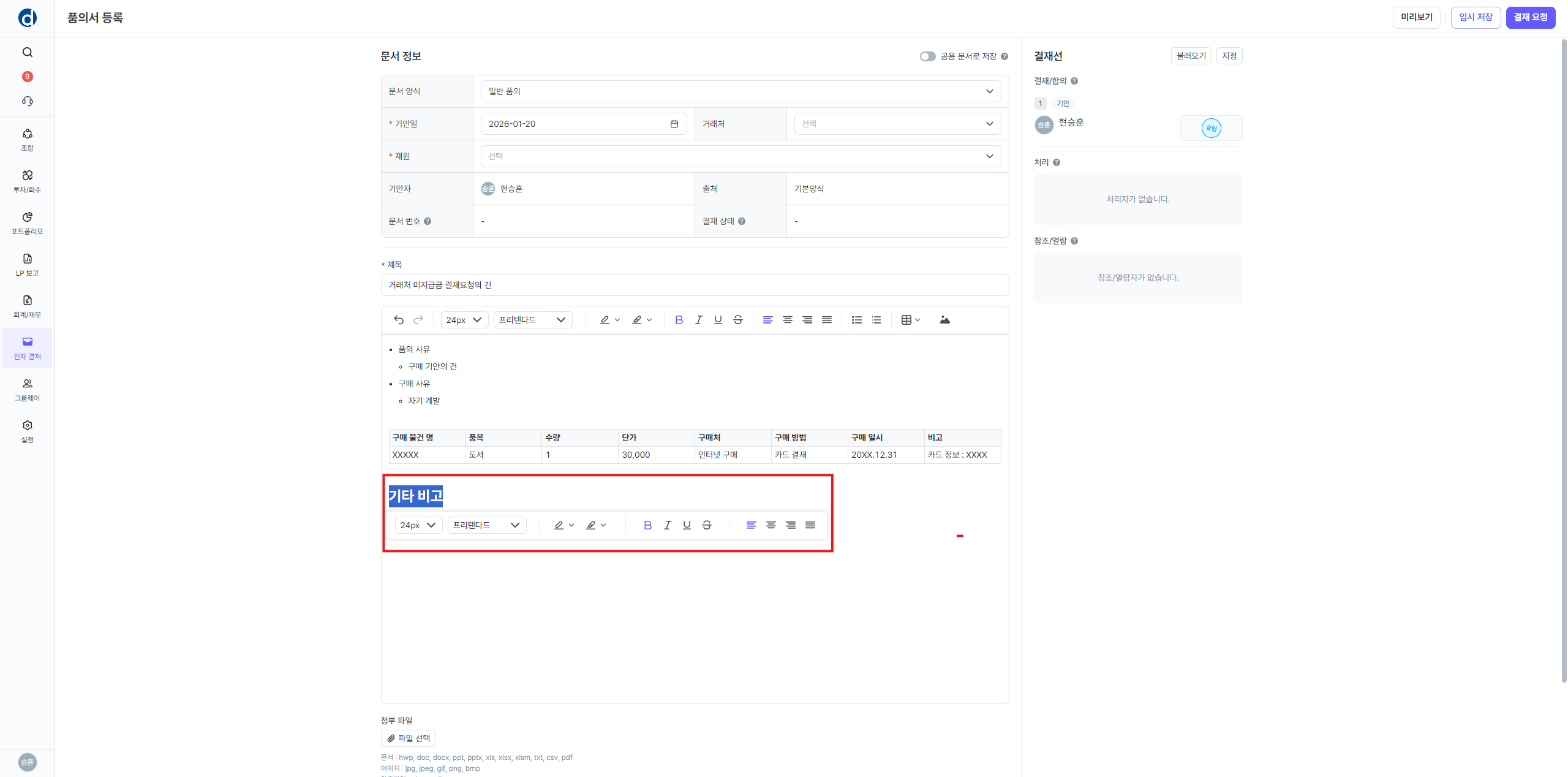This screenshot has height=777, width=1568.
Task: Click the 결재 요청 button
Action: 1530,17
